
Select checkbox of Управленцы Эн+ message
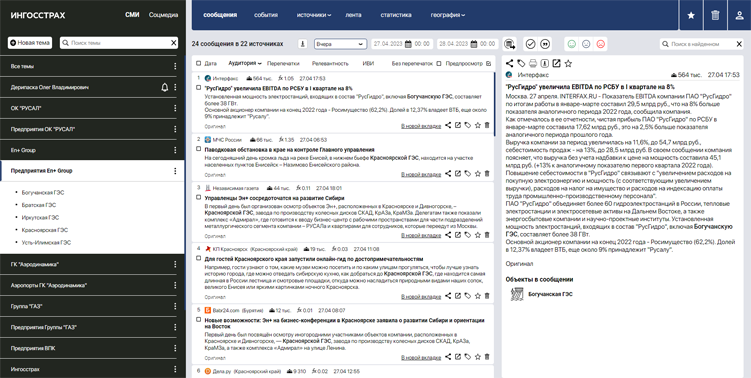[x=199, y=197]
